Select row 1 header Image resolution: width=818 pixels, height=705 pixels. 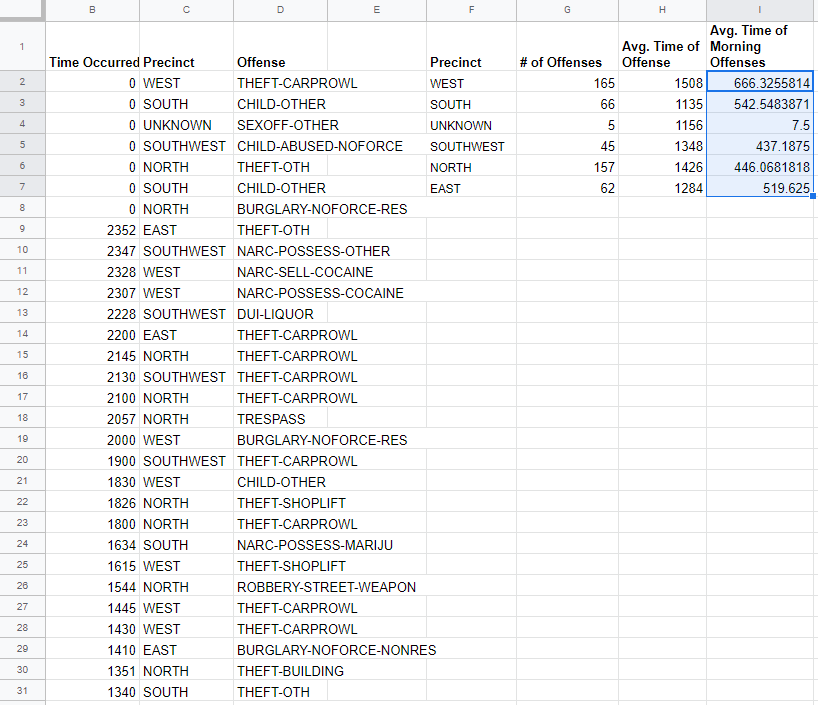point(22,46)
